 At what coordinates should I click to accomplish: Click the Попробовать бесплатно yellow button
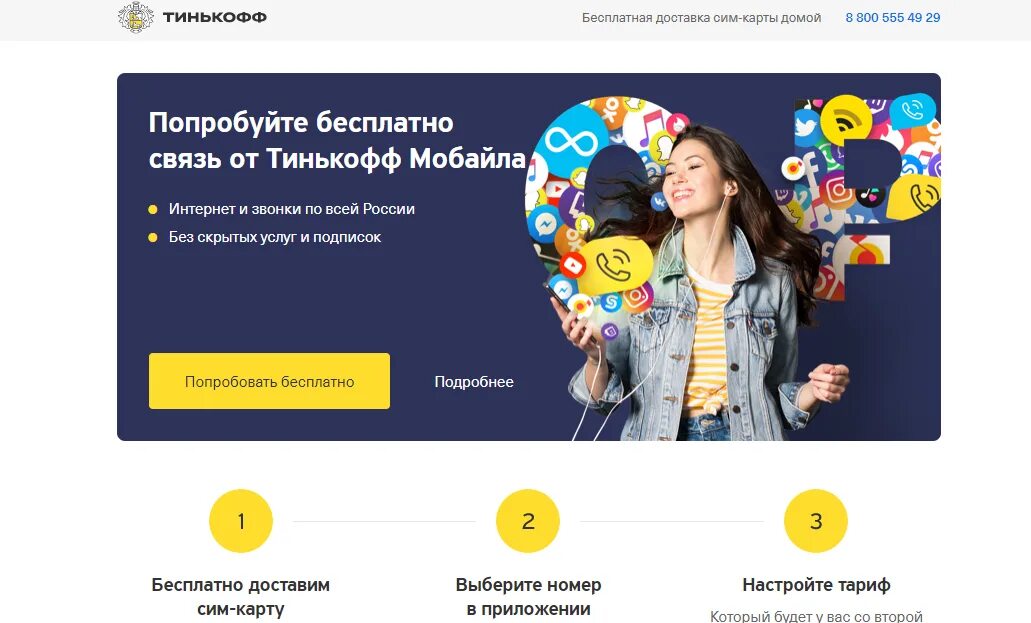point(269,381)
